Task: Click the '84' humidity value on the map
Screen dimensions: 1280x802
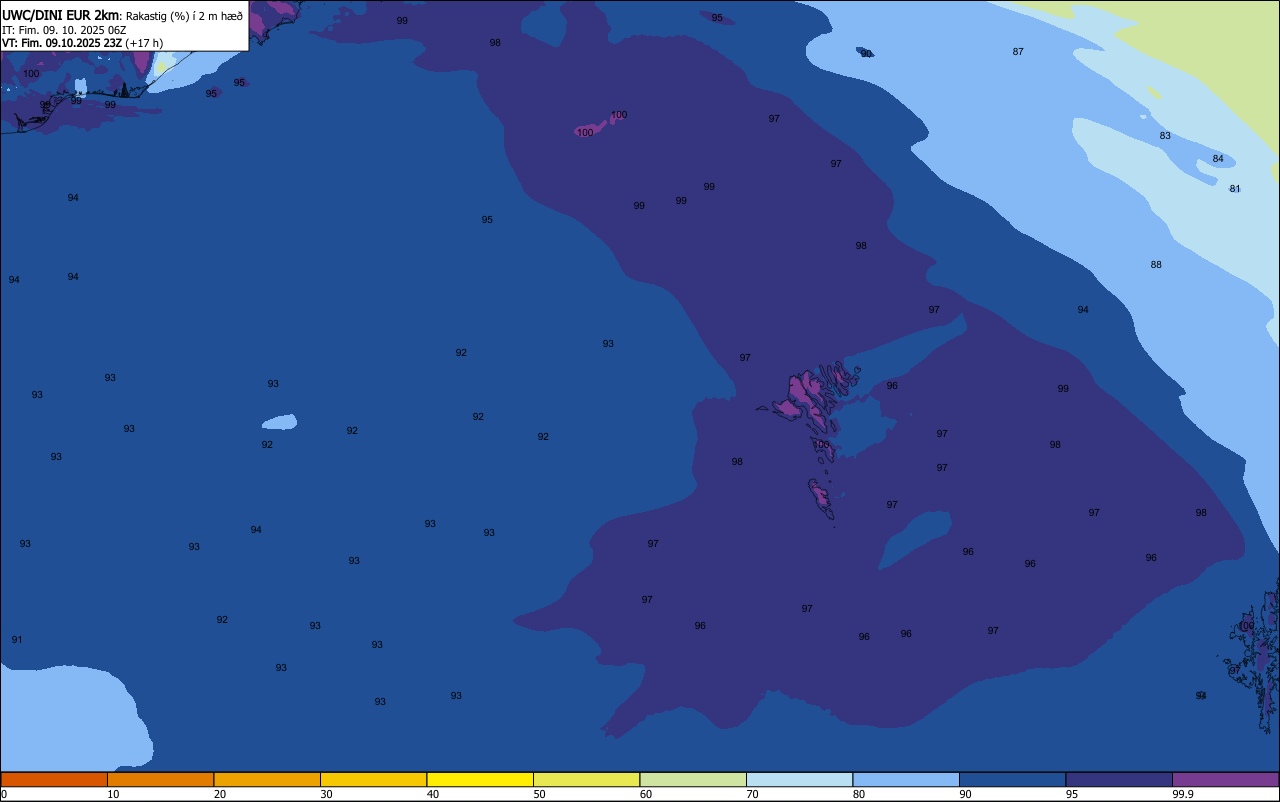Action: [1218, 159]
